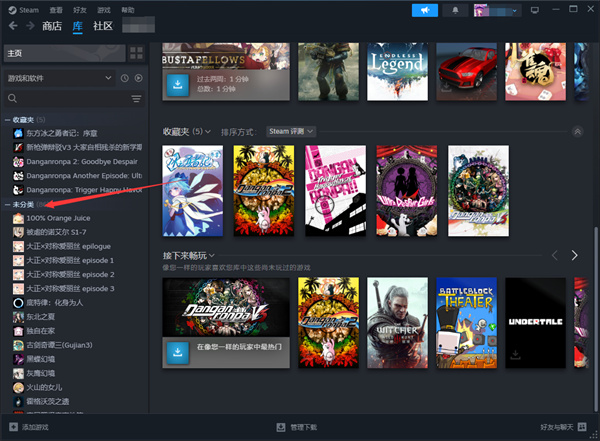Image resolution: width=600 pixels, height=441 pixels.
Task: Open the 游戏 menu
Action: pyautogui.click(x=104, y=10)
